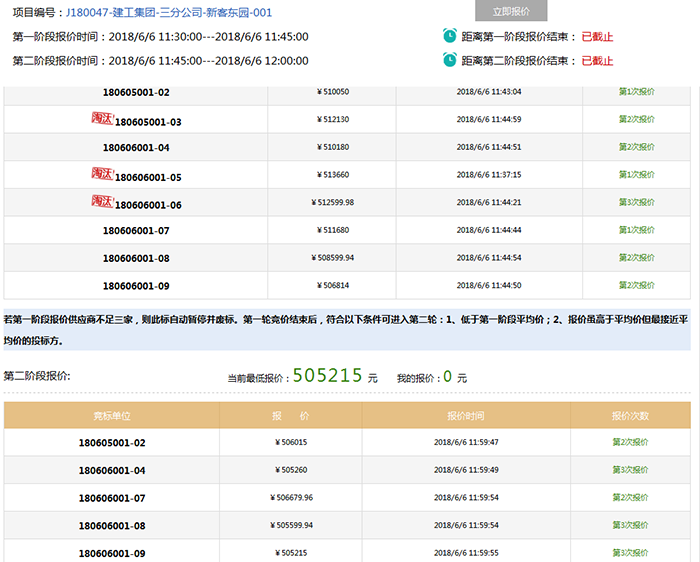
Task: Click price ¥510050
Action: coord(333,92)
